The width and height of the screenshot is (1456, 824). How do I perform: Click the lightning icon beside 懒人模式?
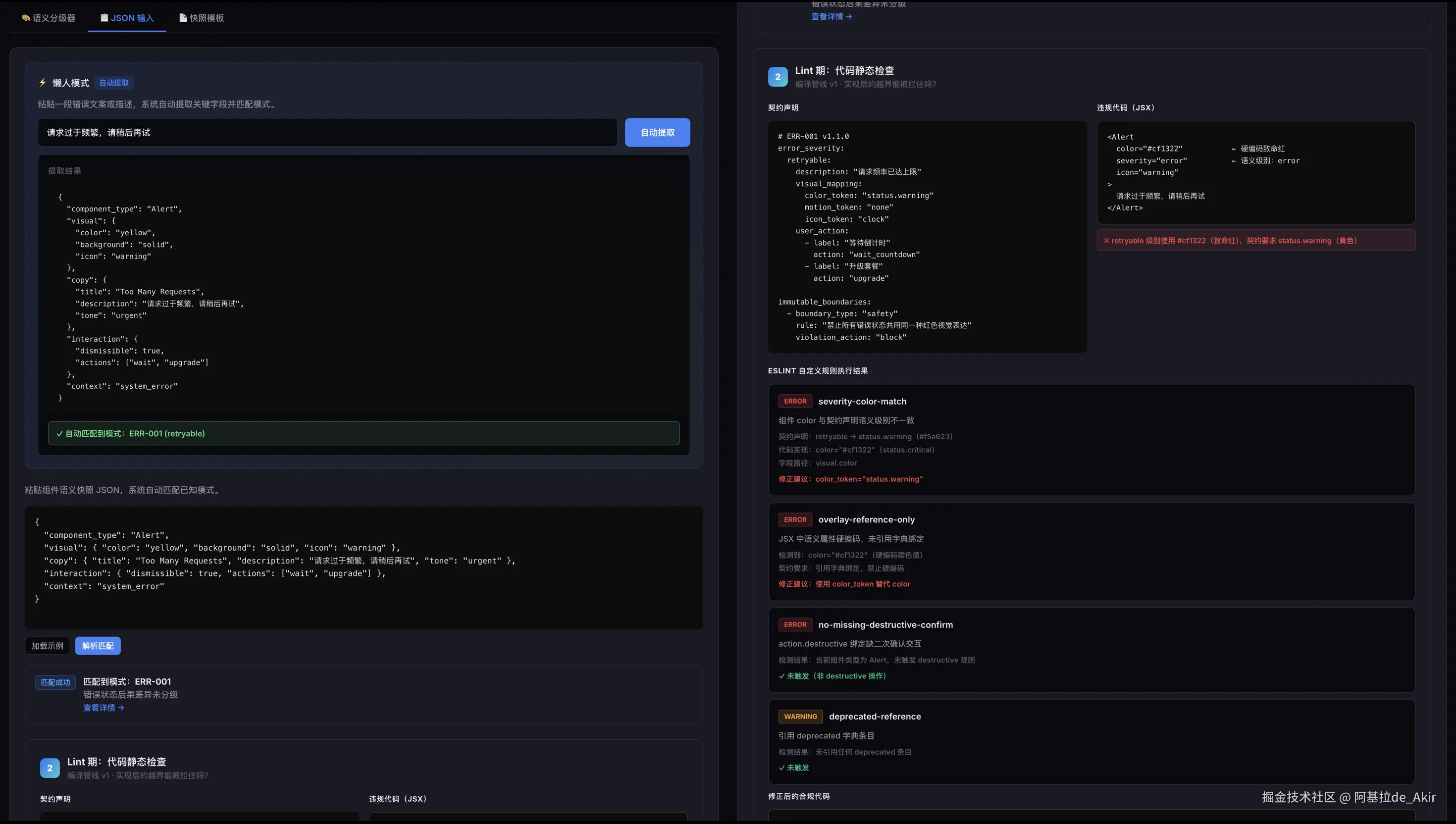(43, 83)
